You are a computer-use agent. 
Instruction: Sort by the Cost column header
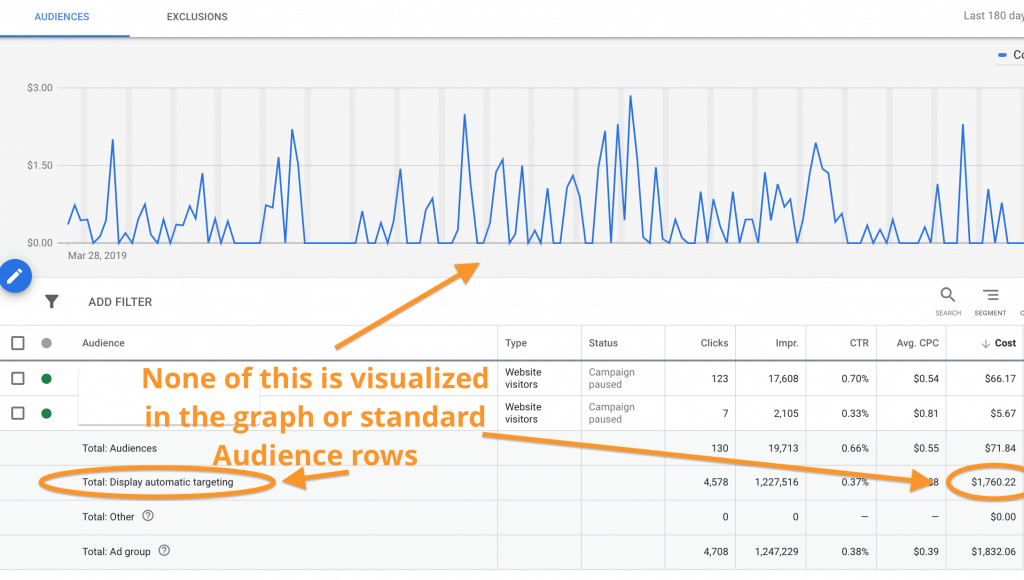[1004, 343]
